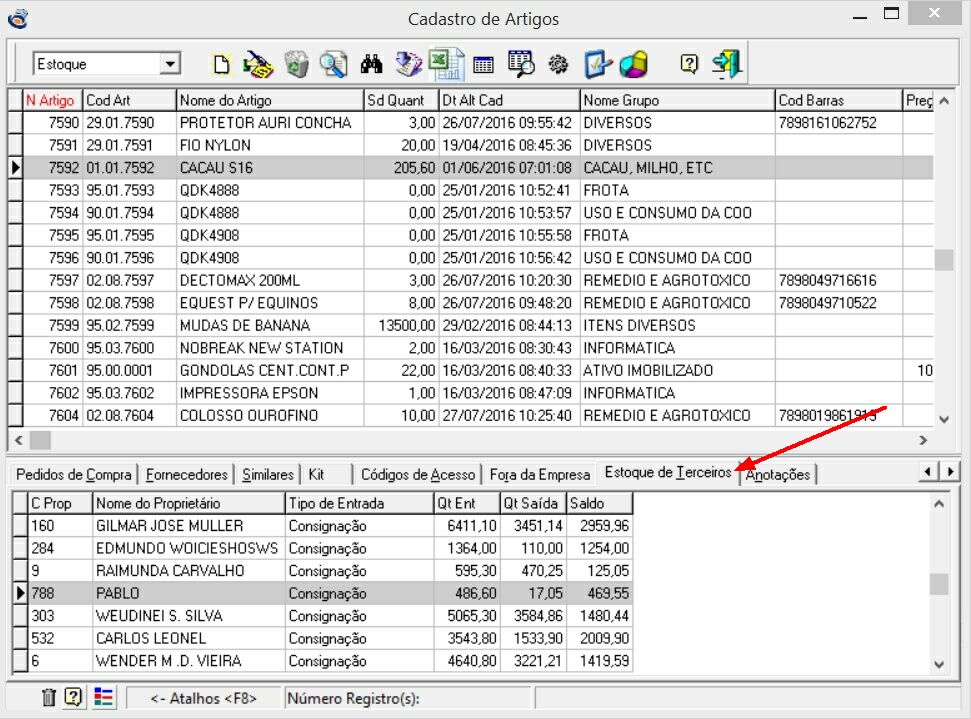This screenshot has height=719, width=971.
Task: Click the colored list legend icon
Action: (103, 697)
